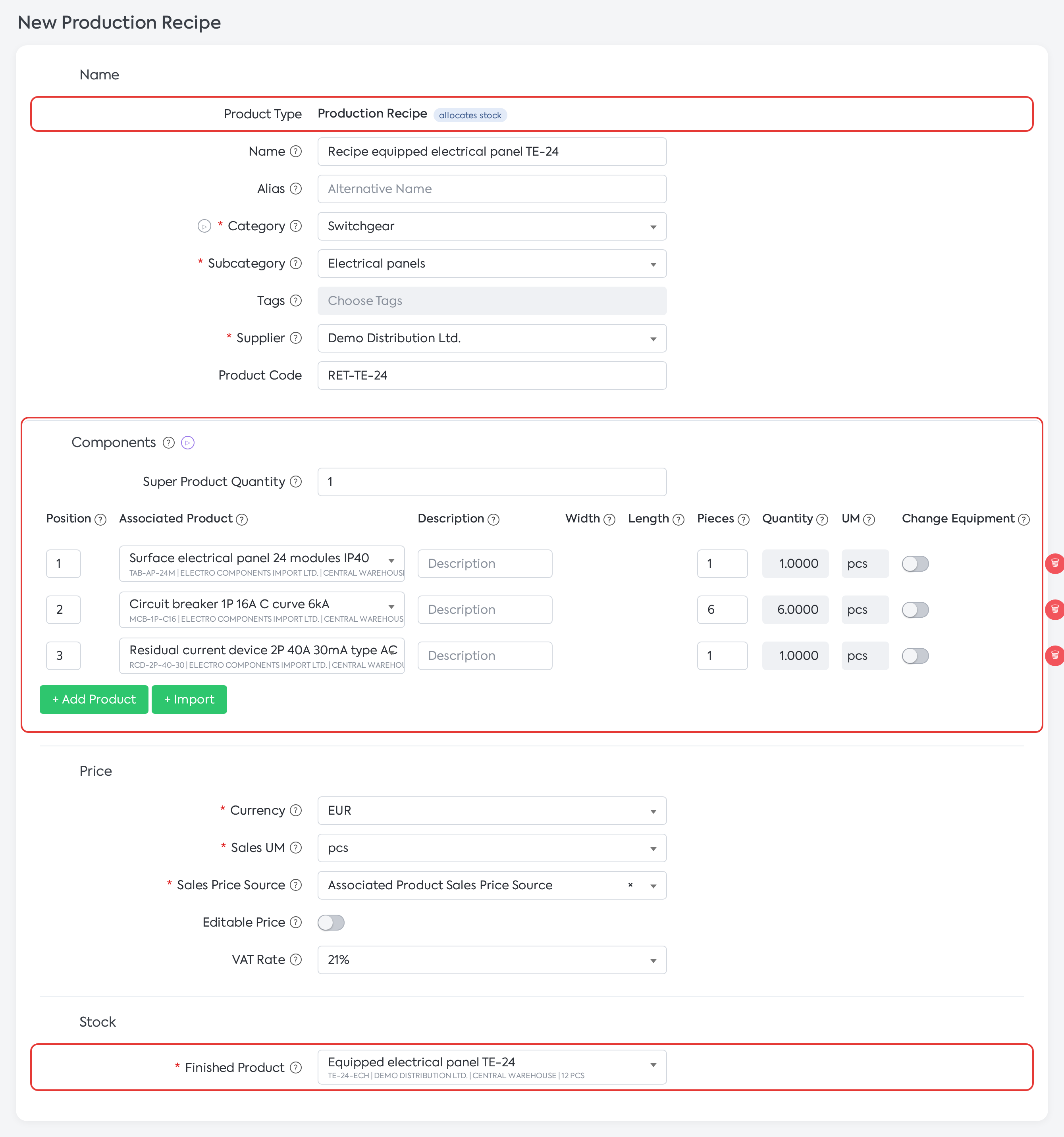Remove the Residual current device row
Image resolution: width=1064 pixels, height=1137 pixels.
(1055, 655)
